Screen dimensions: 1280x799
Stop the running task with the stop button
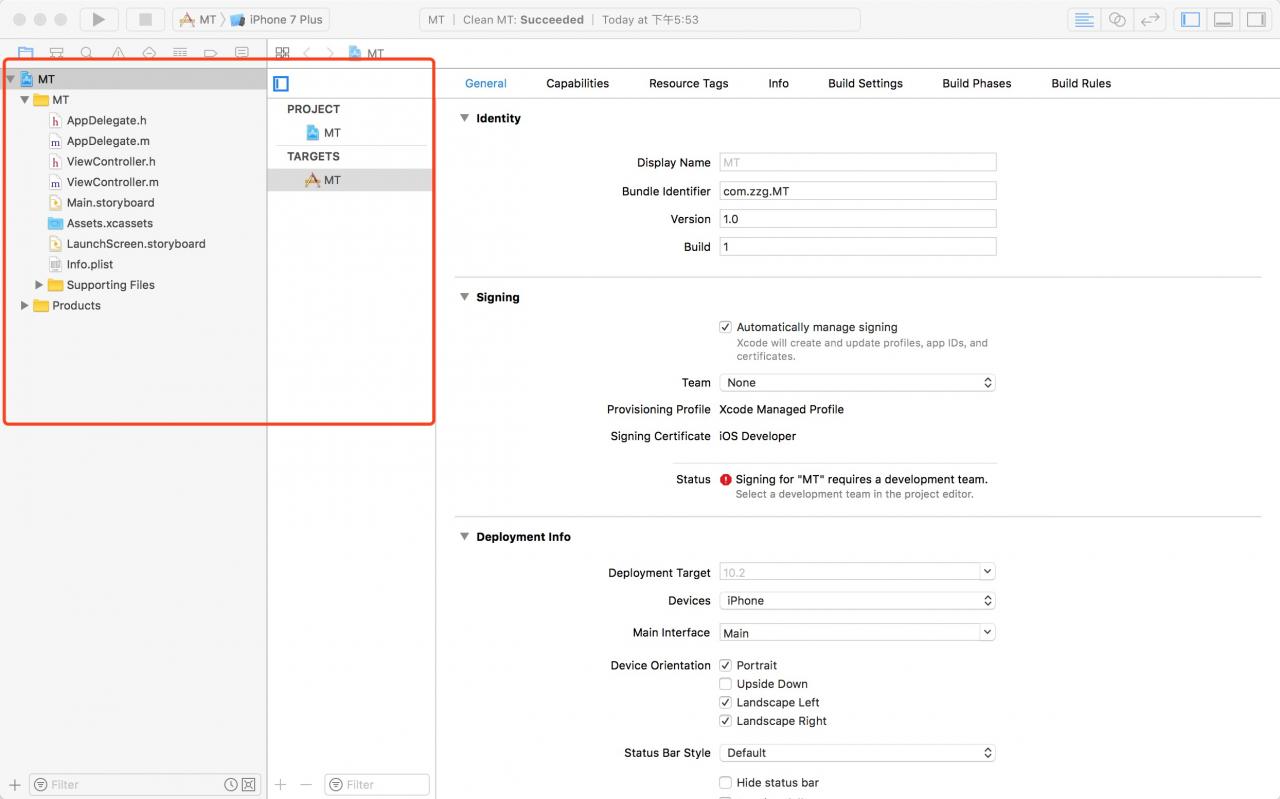pyautogui.click(x=145, y=19)
